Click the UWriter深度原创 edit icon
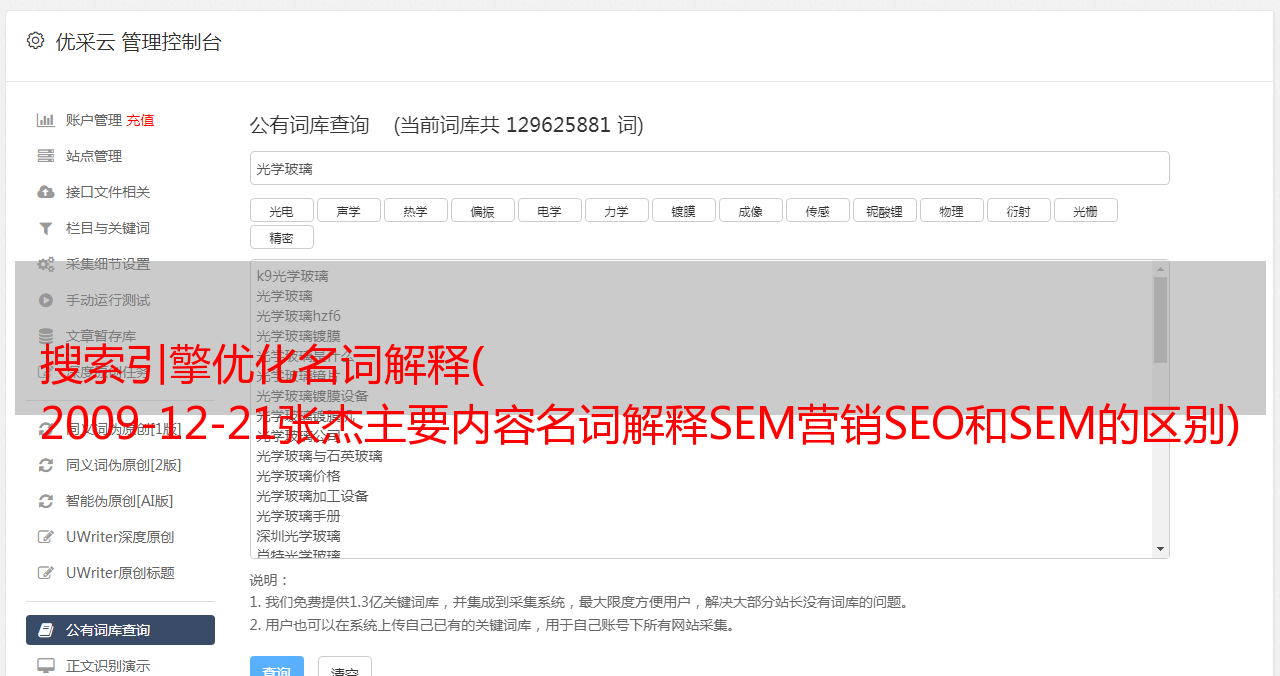The image size is (1280, 676). click(46, 537)
